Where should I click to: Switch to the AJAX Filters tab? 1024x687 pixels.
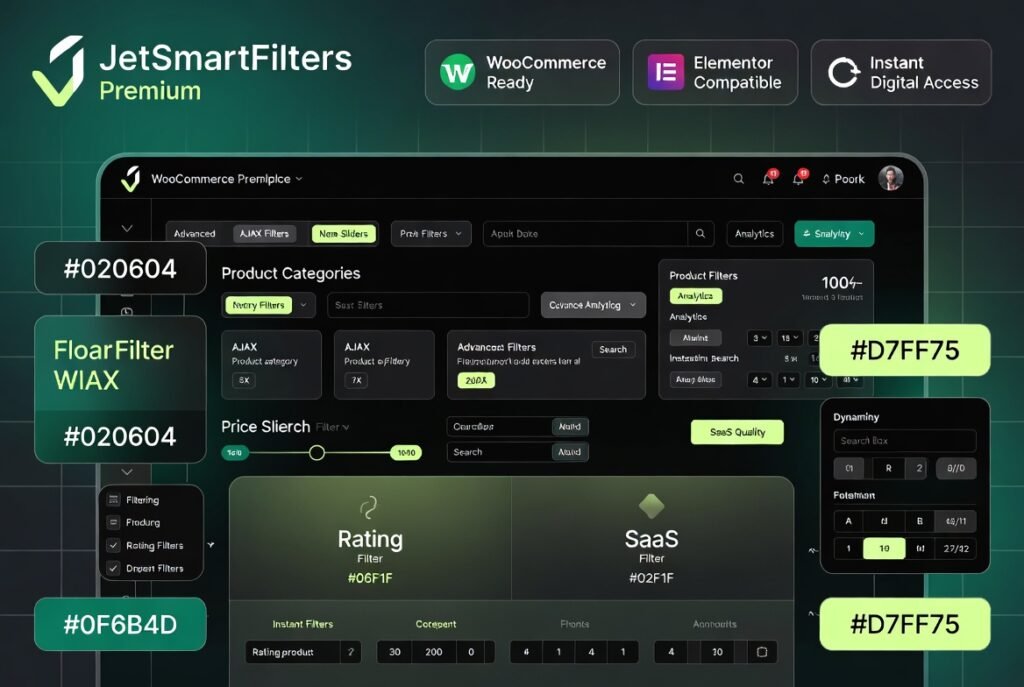(x=264, y=233)
